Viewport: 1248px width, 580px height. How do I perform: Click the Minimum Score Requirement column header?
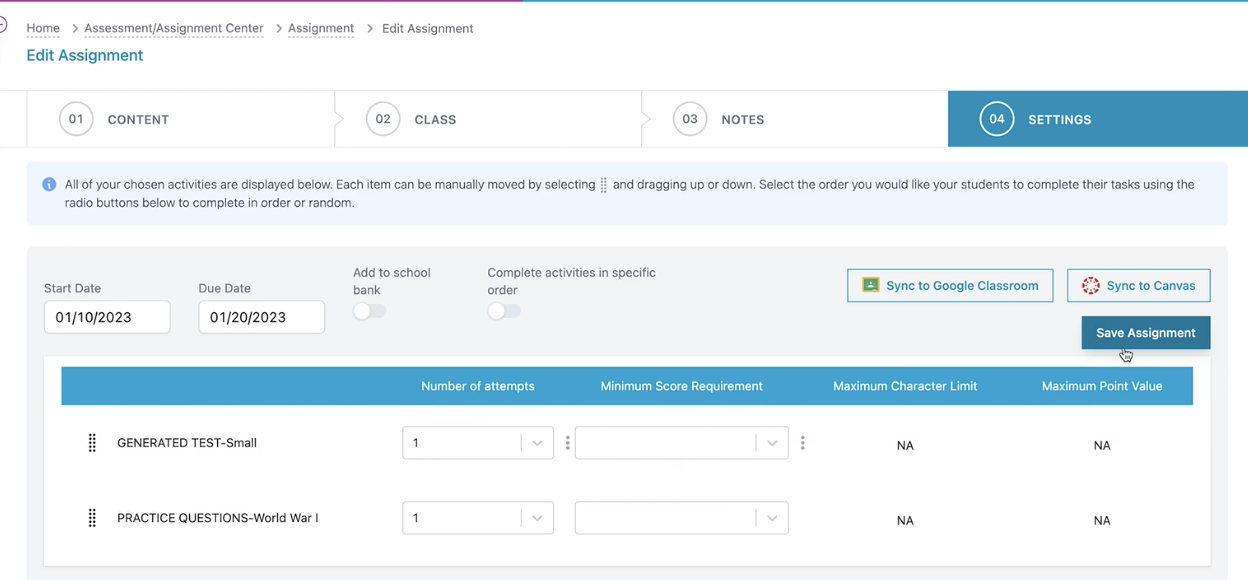pos(682,386)
